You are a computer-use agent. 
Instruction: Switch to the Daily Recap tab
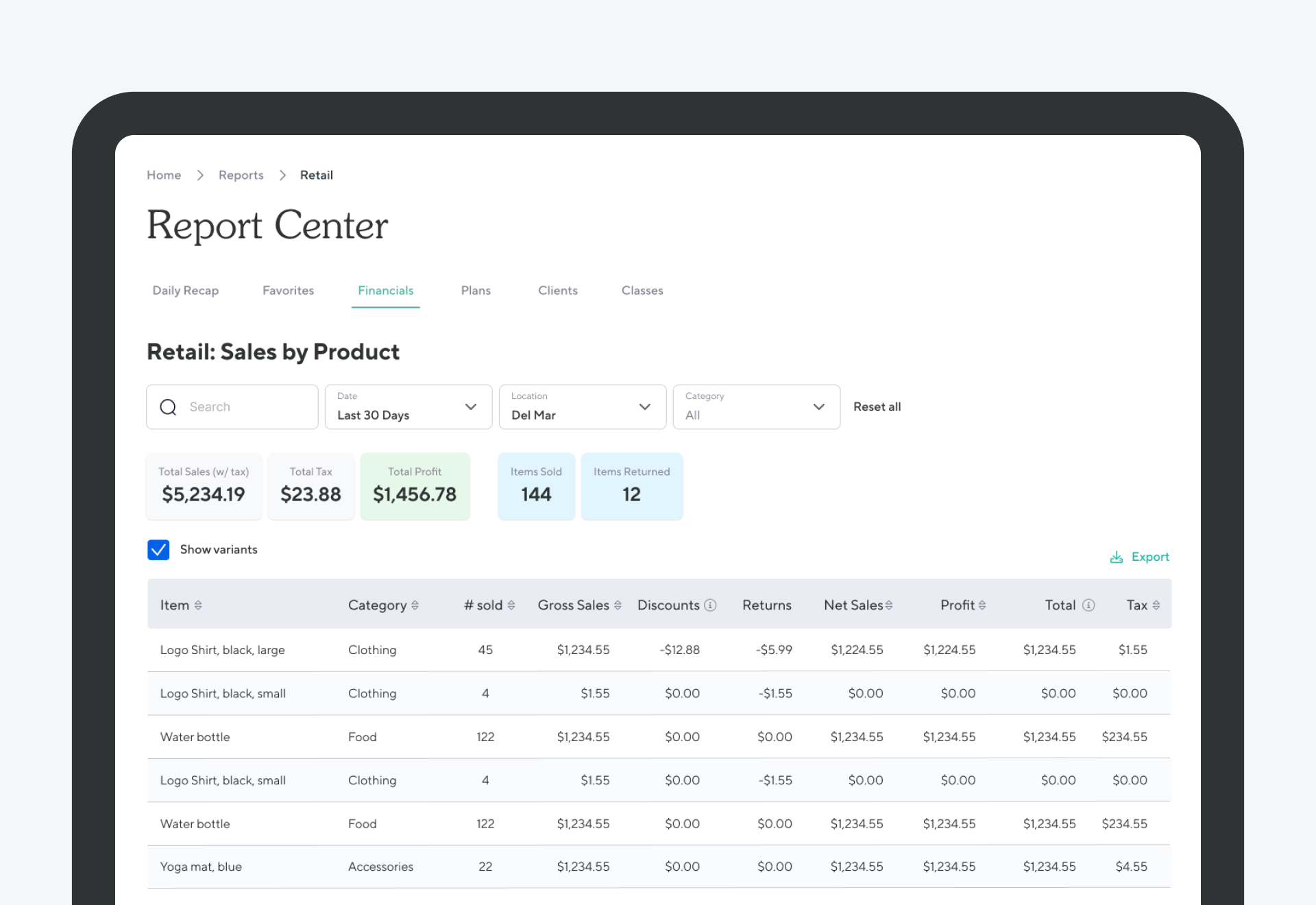(x=185, y=291)
